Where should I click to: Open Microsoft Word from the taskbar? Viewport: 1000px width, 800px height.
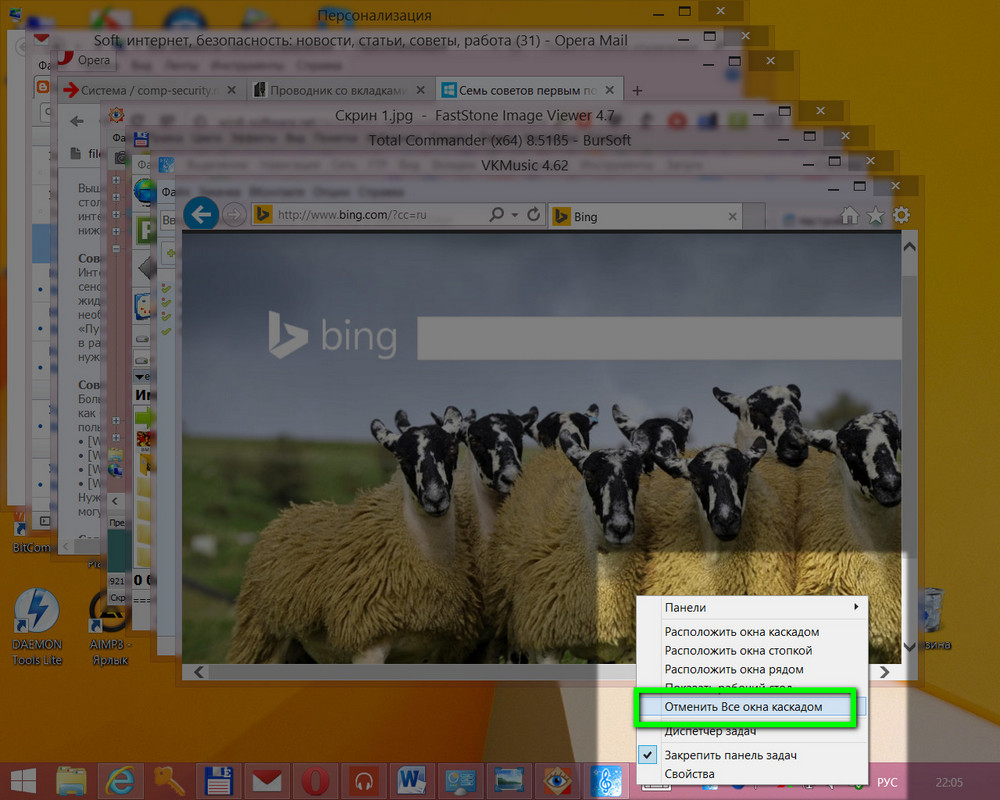(x=411, y=781)
